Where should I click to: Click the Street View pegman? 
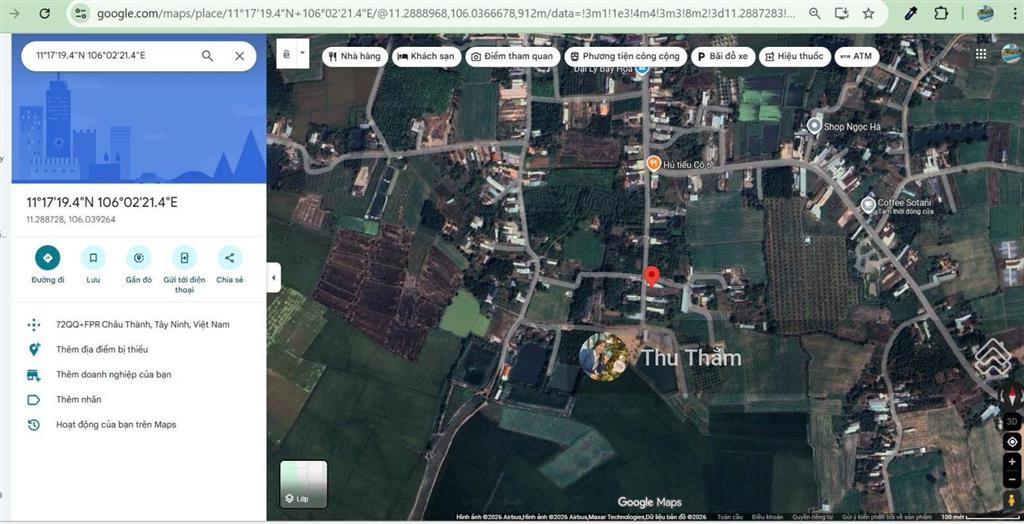[1012, 500]
